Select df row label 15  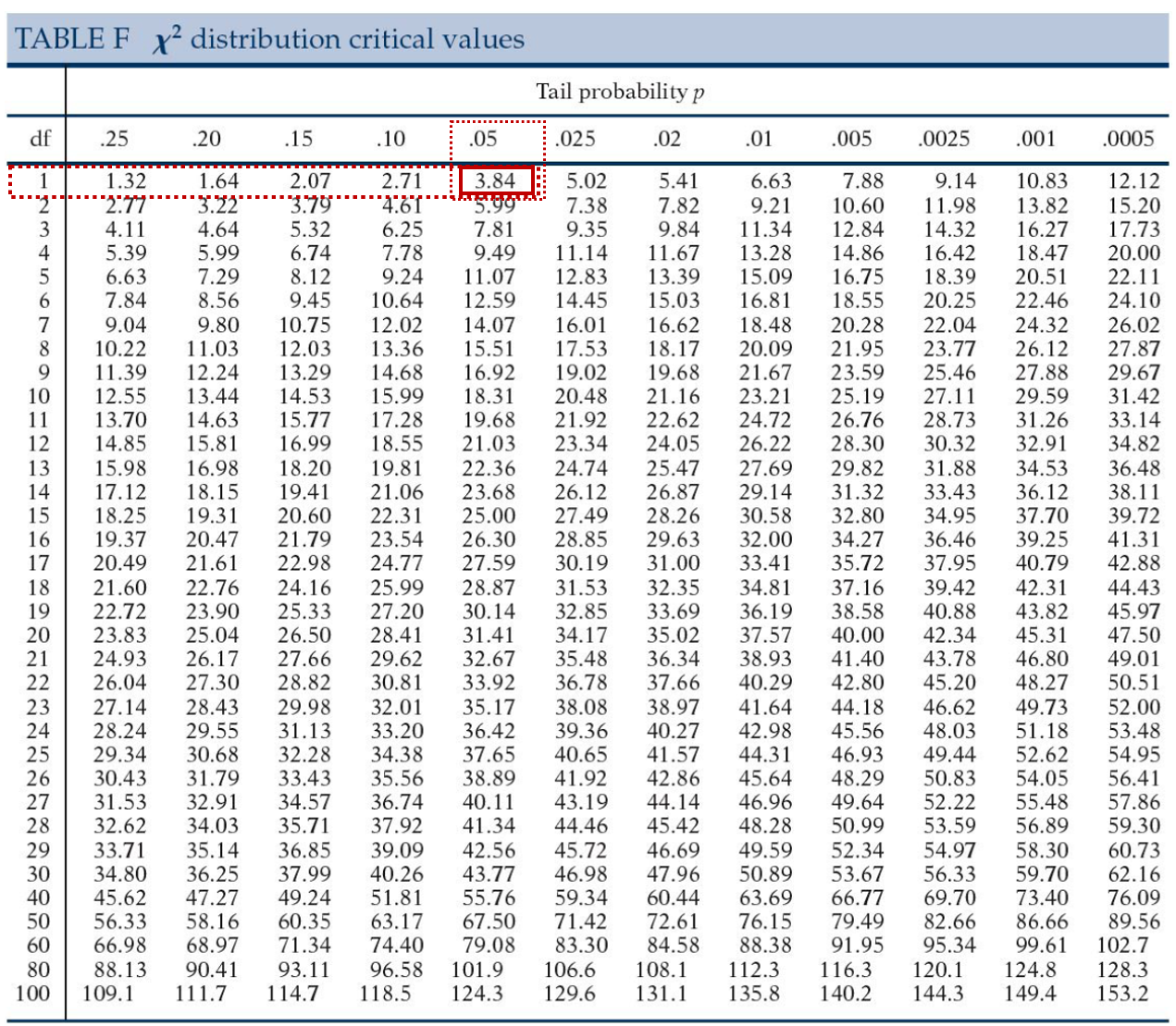tap(38, 515)
